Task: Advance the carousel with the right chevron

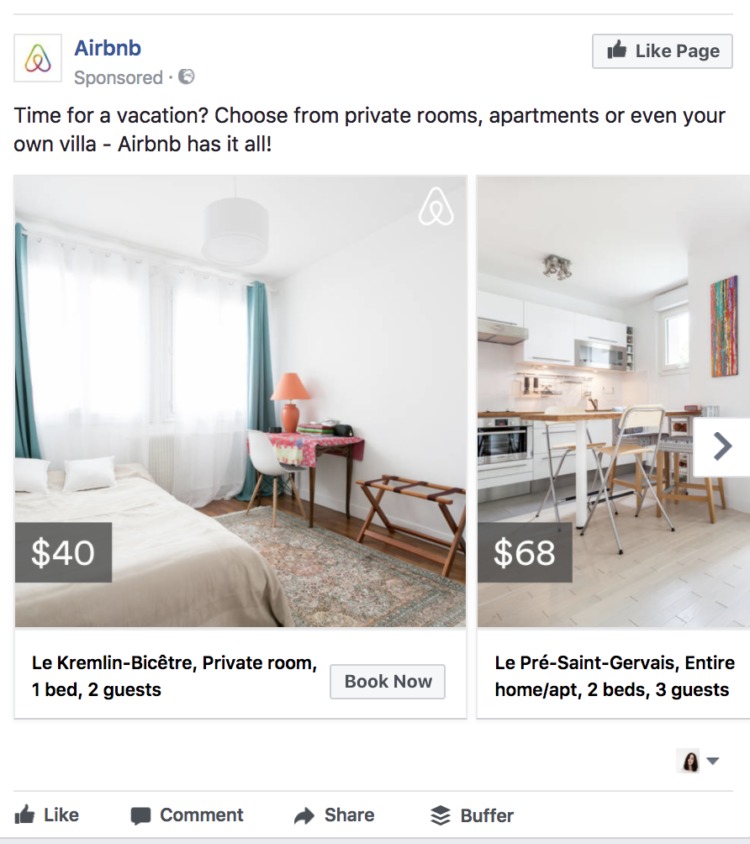Action: (721, 447)
